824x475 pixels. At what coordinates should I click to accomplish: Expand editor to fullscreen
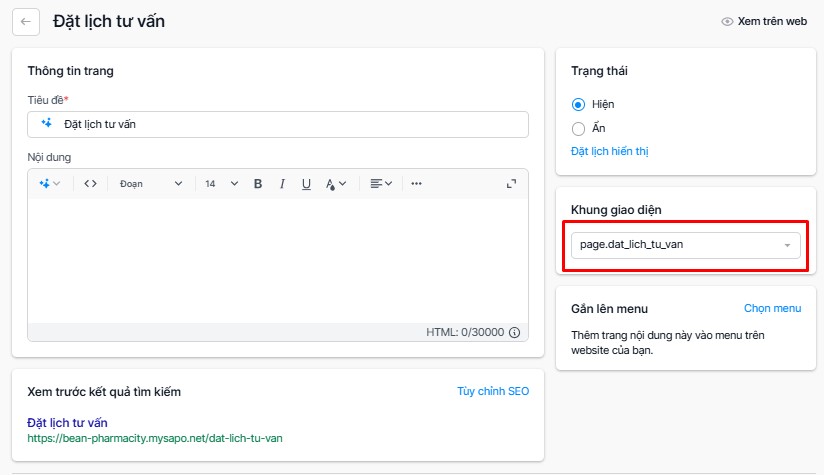coord(511,183)
